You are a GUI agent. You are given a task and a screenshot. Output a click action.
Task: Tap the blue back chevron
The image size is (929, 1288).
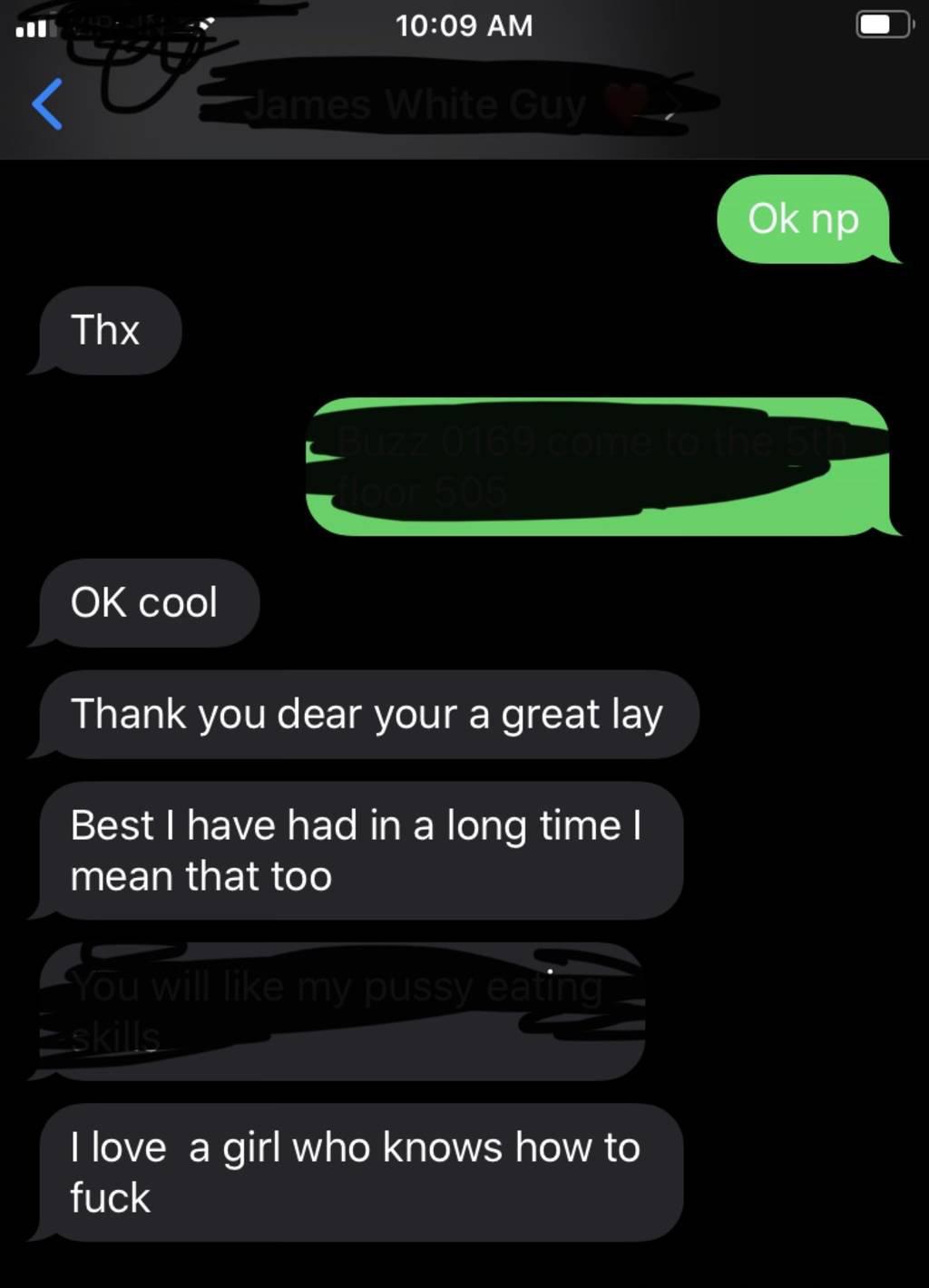[47, 104]
